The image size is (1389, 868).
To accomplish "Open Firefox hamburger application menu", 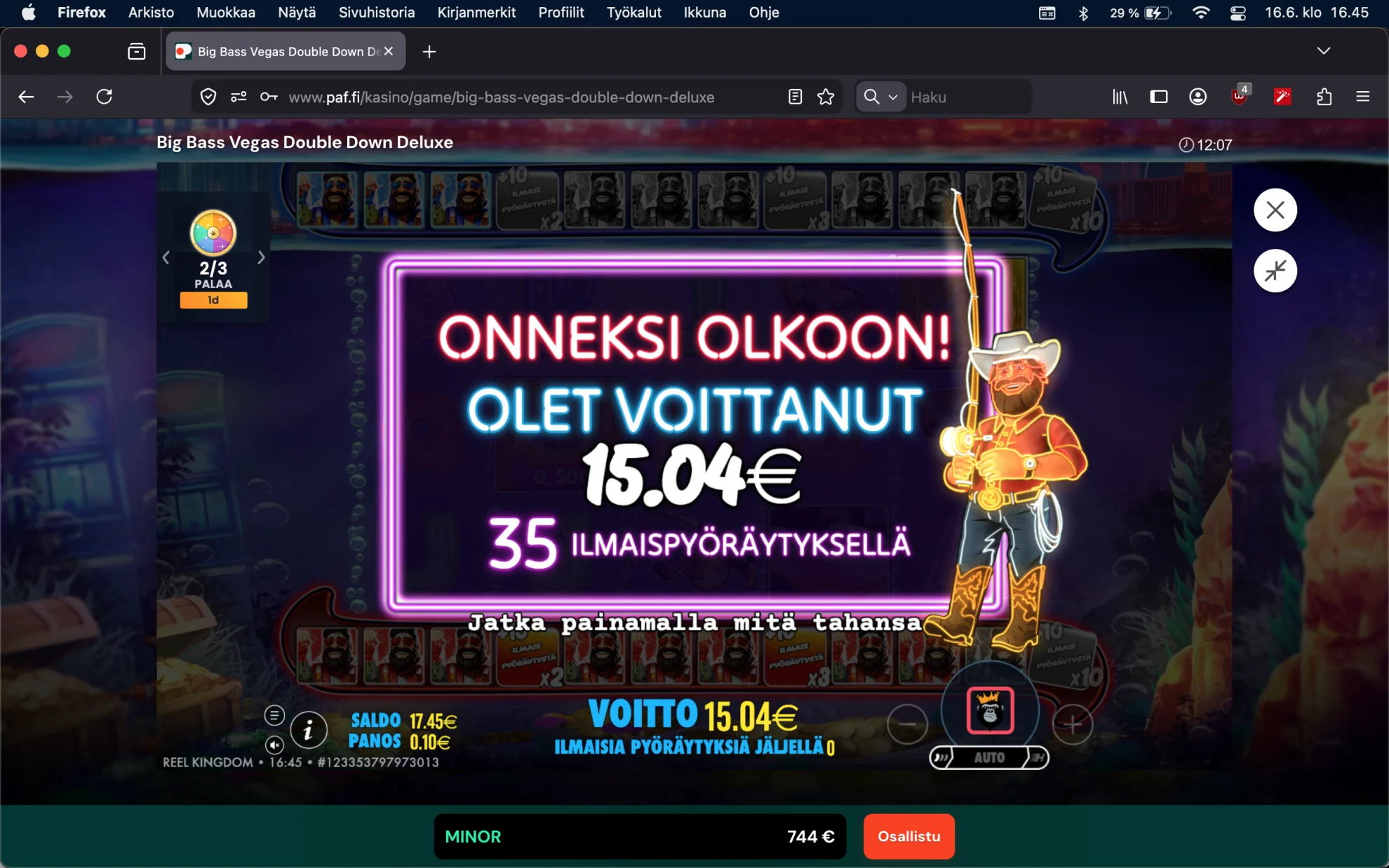I will [x=1363, y=97].
